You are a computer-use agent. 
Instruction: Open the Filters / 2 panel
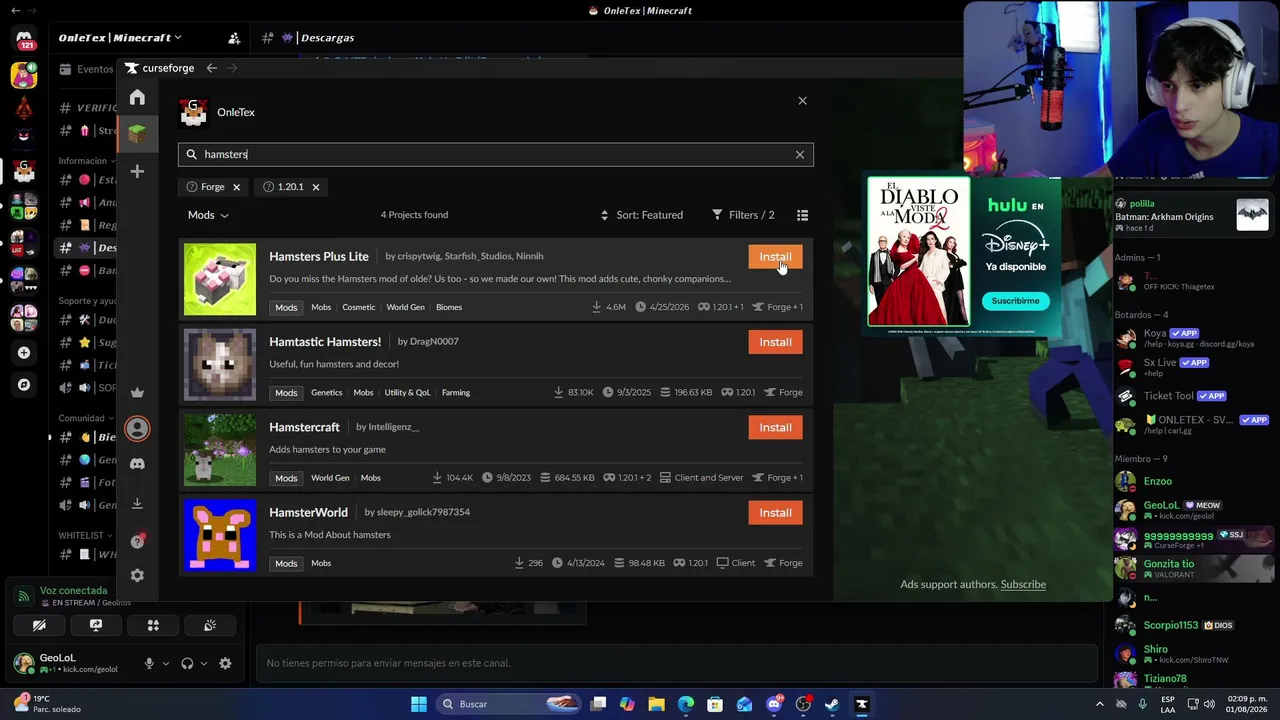(x=743, y=215)
